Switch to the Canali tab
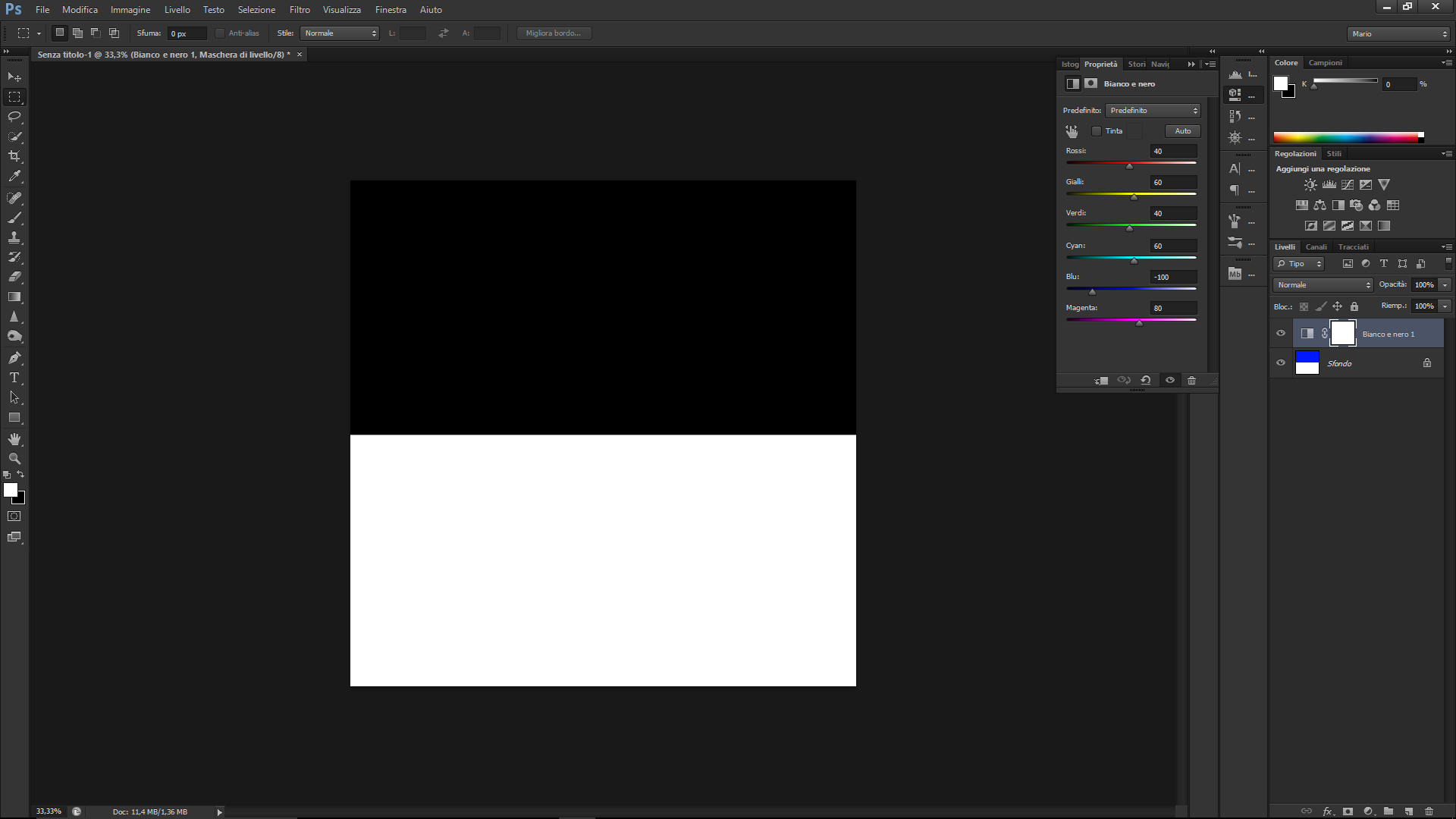This screenshot has width=1456, height=819. tap(1316, 246)
